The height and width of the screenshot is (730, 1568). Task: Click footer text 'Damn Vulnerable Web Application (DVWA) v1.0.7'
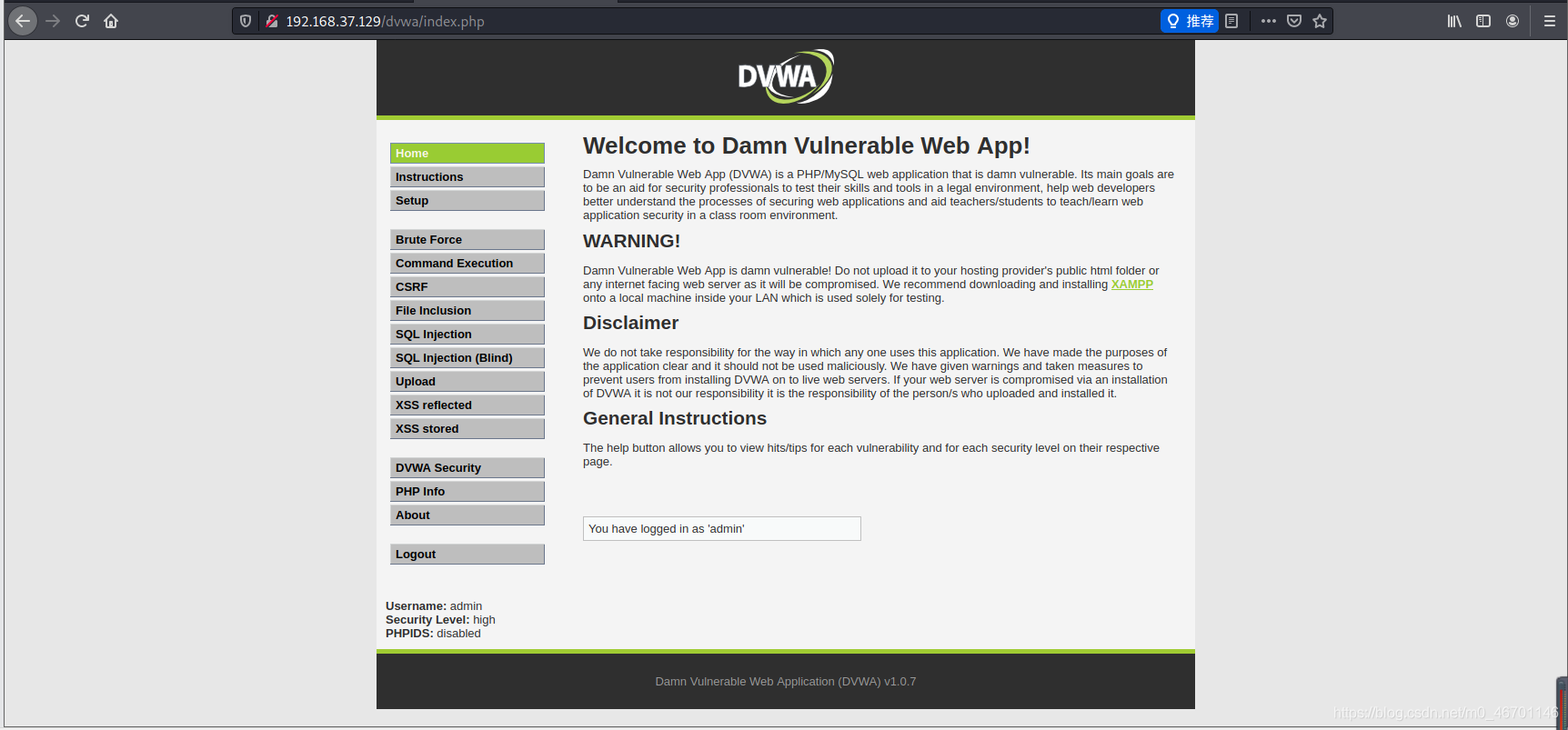pos(786,681)
